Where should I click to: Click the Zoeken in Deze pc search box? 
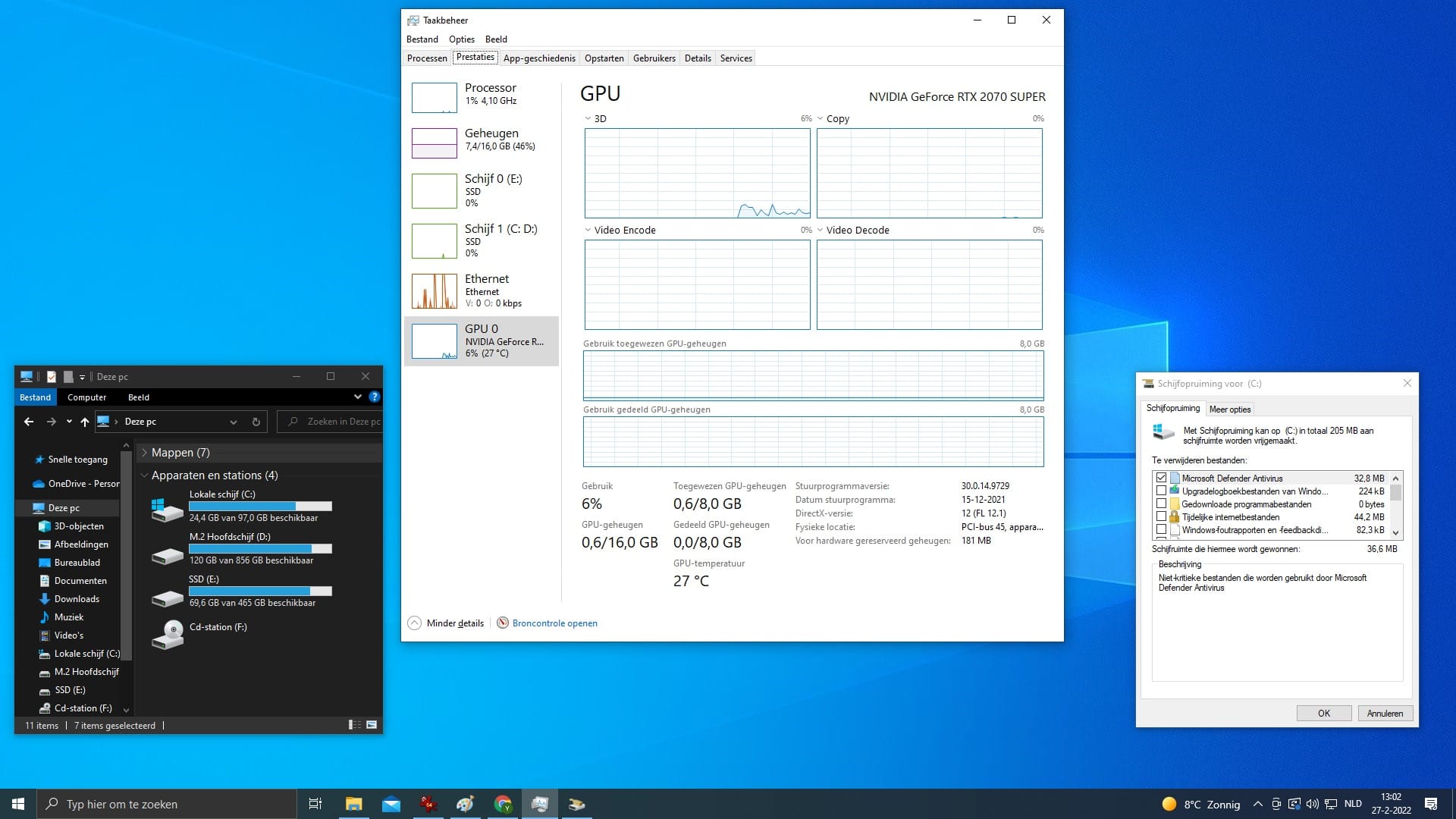pos(330,422)
